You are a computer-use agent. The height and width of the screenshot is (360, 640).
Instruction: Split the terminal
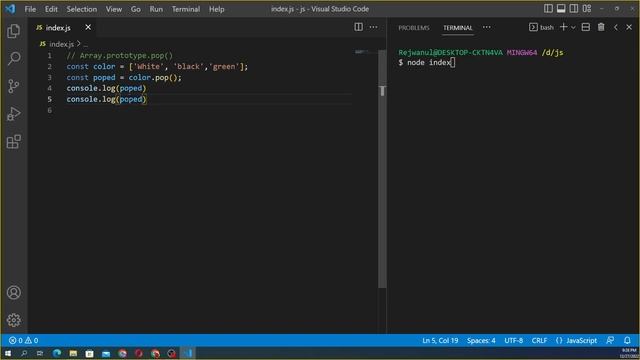[586, 27]
